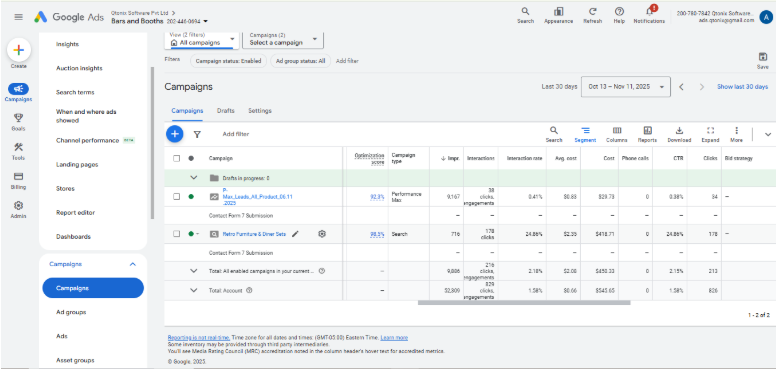This screenshot has height=370, width=776.
Task: Open Auction insights in the side menu
Action: coord(79,68)
